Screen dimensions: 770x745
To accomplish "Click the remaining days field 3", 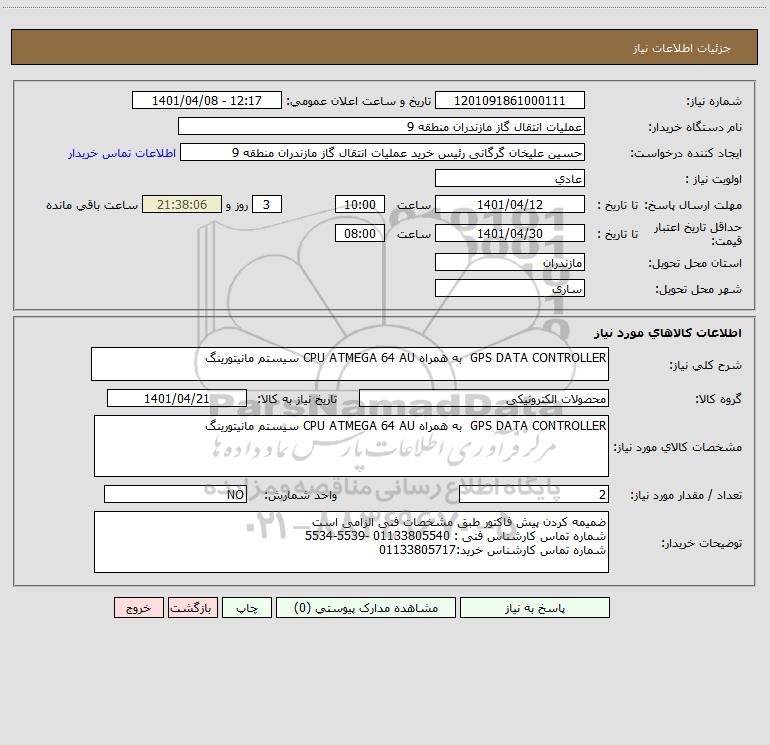I will (x=267, y=204).
